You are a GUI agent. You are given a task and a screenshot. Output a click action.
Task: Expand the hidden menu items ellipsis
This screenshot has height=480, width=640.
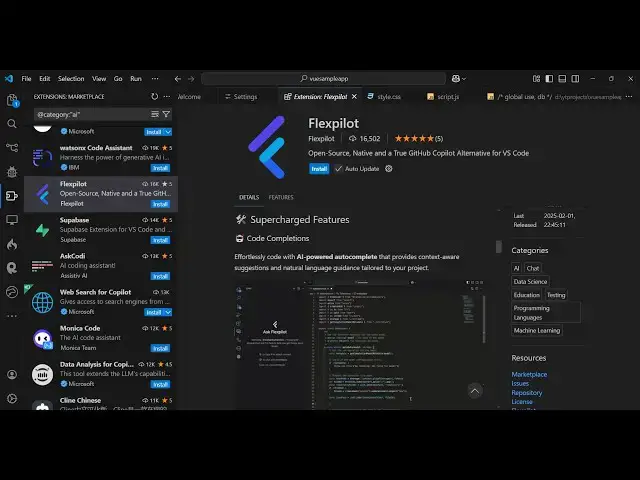click(155, 79)
